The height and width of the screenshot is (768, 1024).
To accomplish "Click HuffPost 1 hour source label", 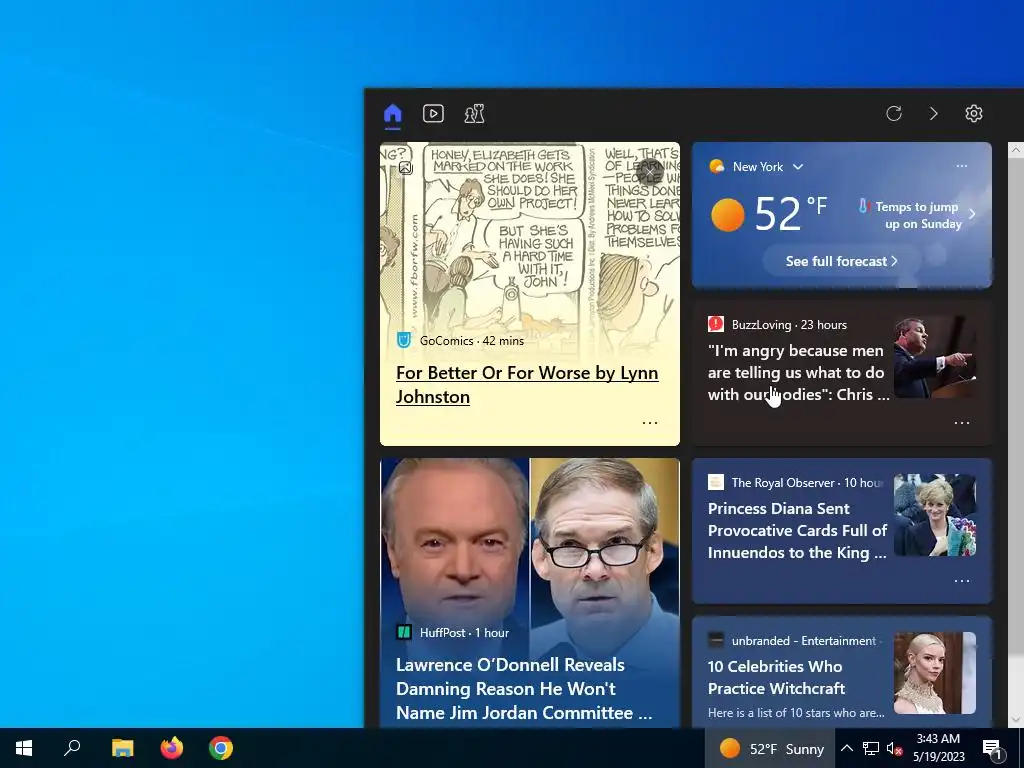I will (x=464, y=632).
